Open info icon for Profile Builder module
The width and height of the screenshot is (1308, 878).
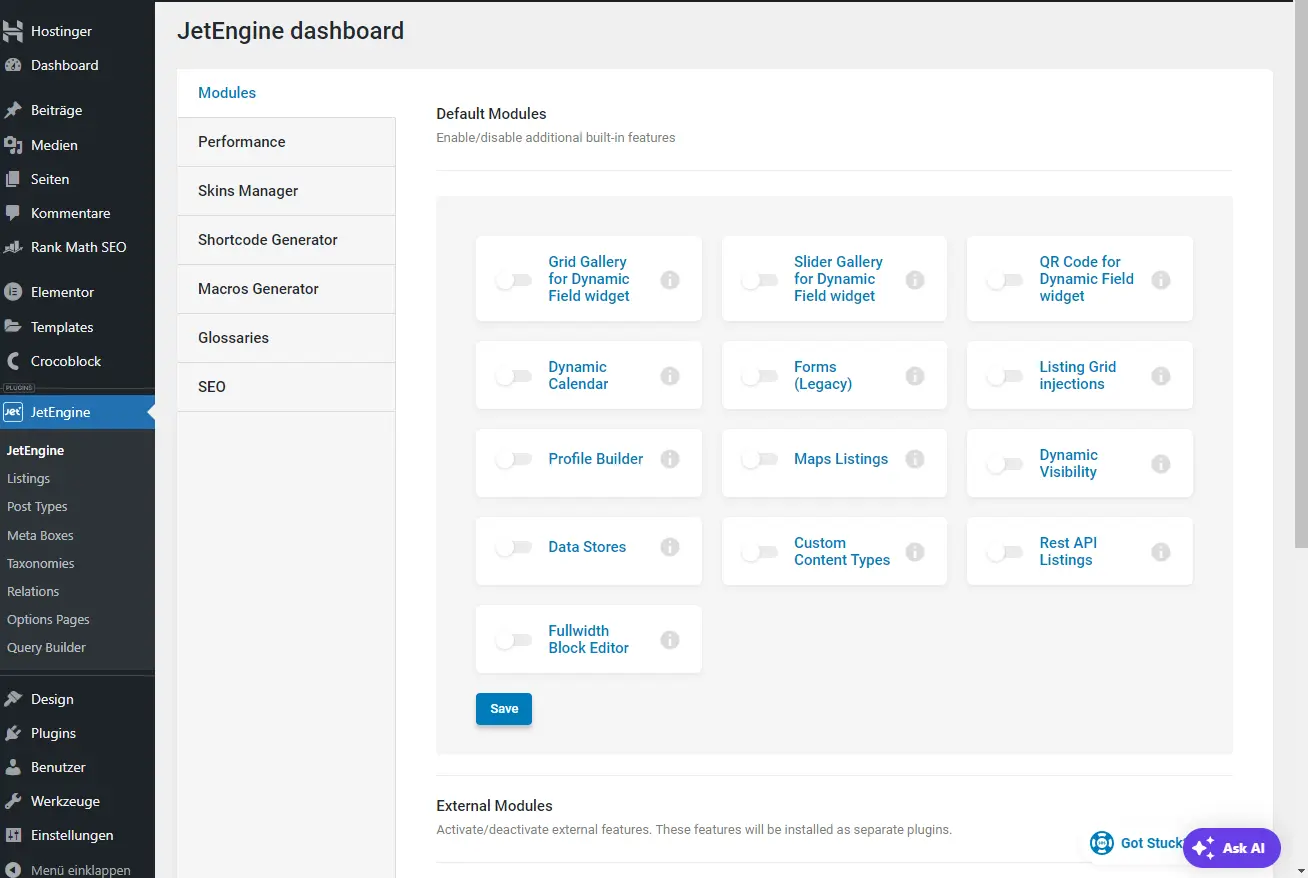(x=670, y=459)
